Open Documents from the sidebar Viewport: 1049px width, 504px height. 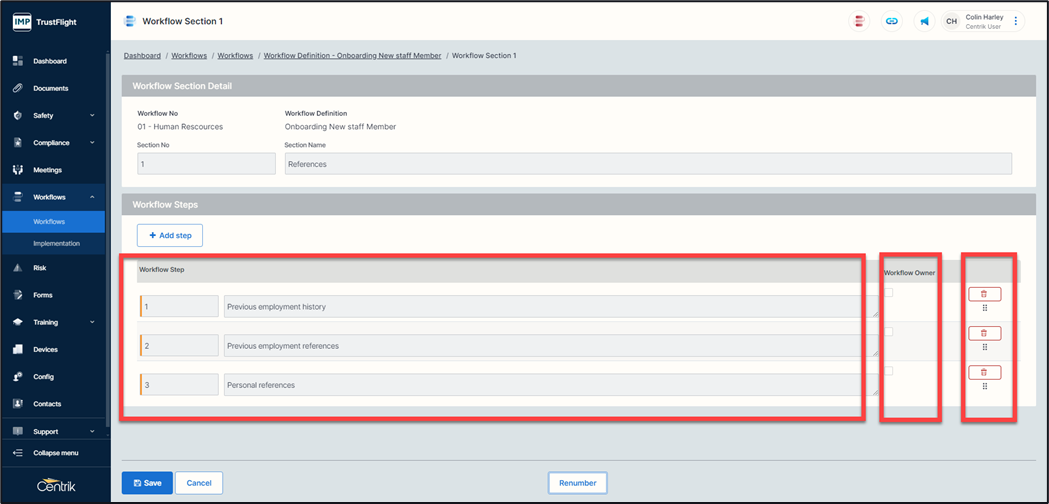pos(51,88)
